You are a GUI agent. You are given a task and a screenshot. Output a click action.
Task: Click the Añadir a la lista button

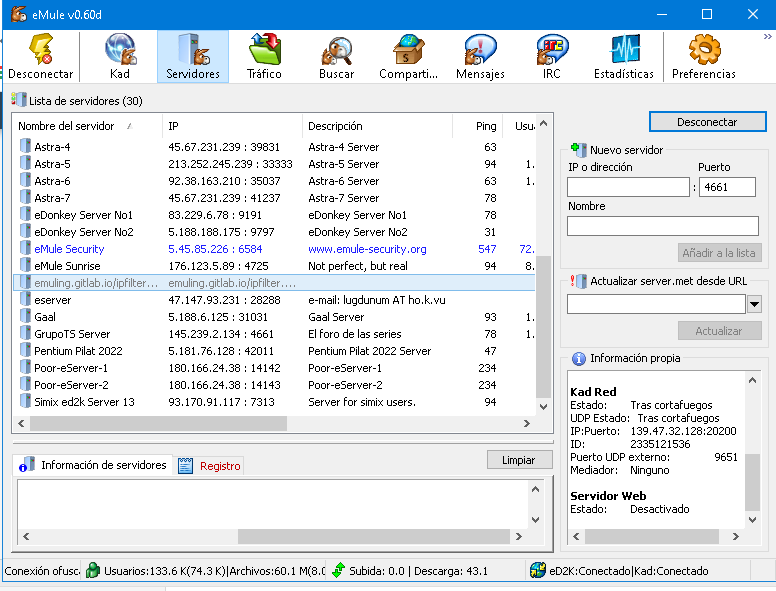(719, 253)
